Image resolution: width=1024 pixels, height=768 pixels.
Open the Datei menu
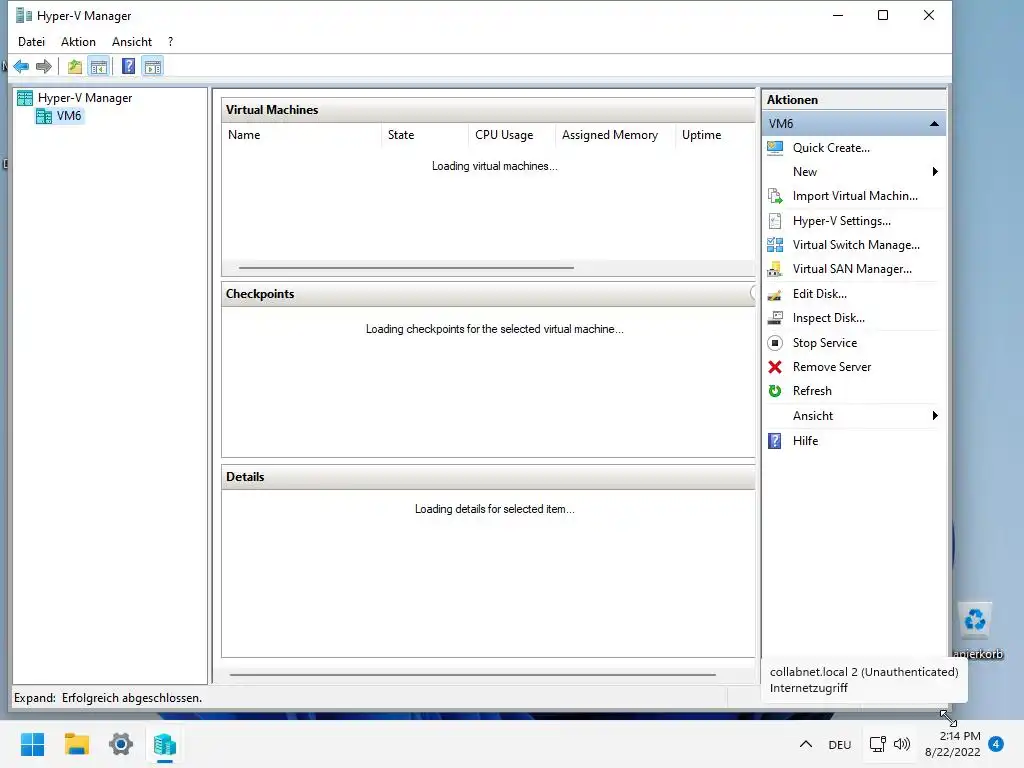point(31,42)
